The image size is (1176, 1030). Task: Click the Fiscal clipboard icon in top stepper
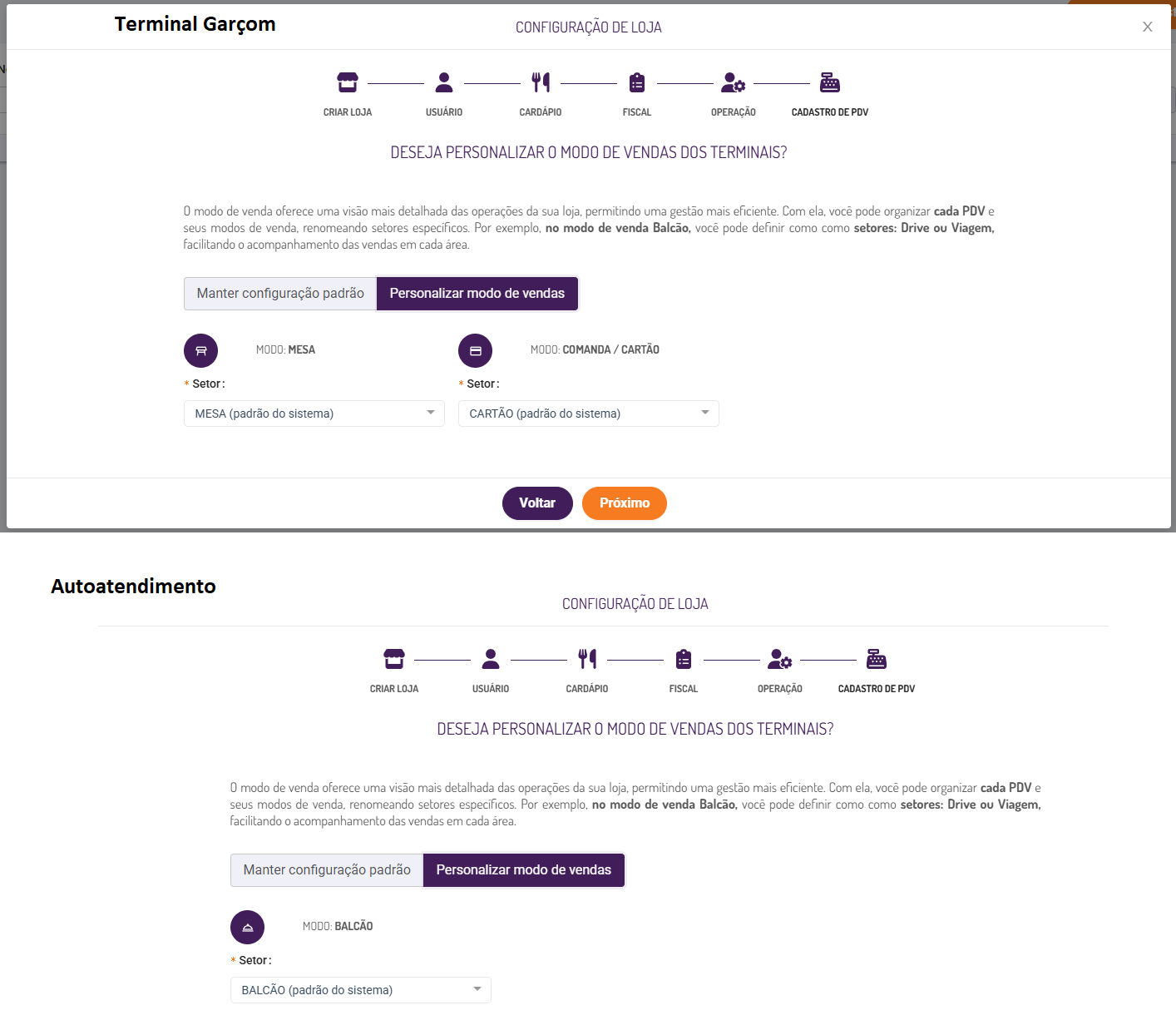pyautogui.click(x=637, y=82)
